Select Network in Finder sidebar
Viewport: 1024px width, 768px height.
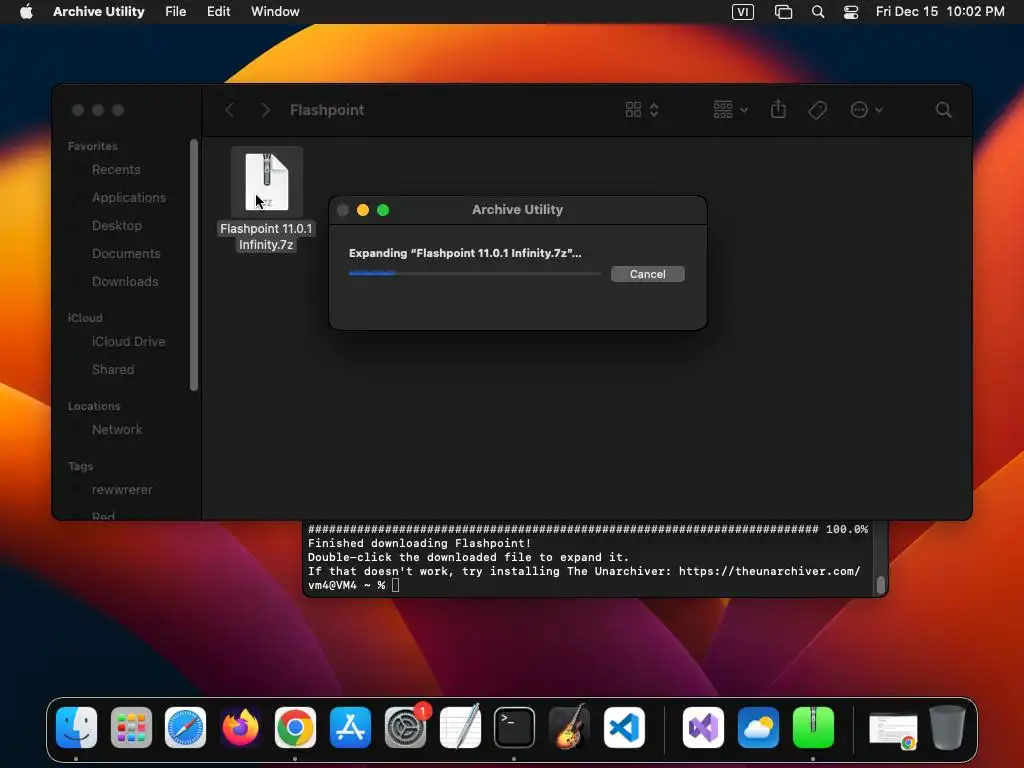point(116,430)
